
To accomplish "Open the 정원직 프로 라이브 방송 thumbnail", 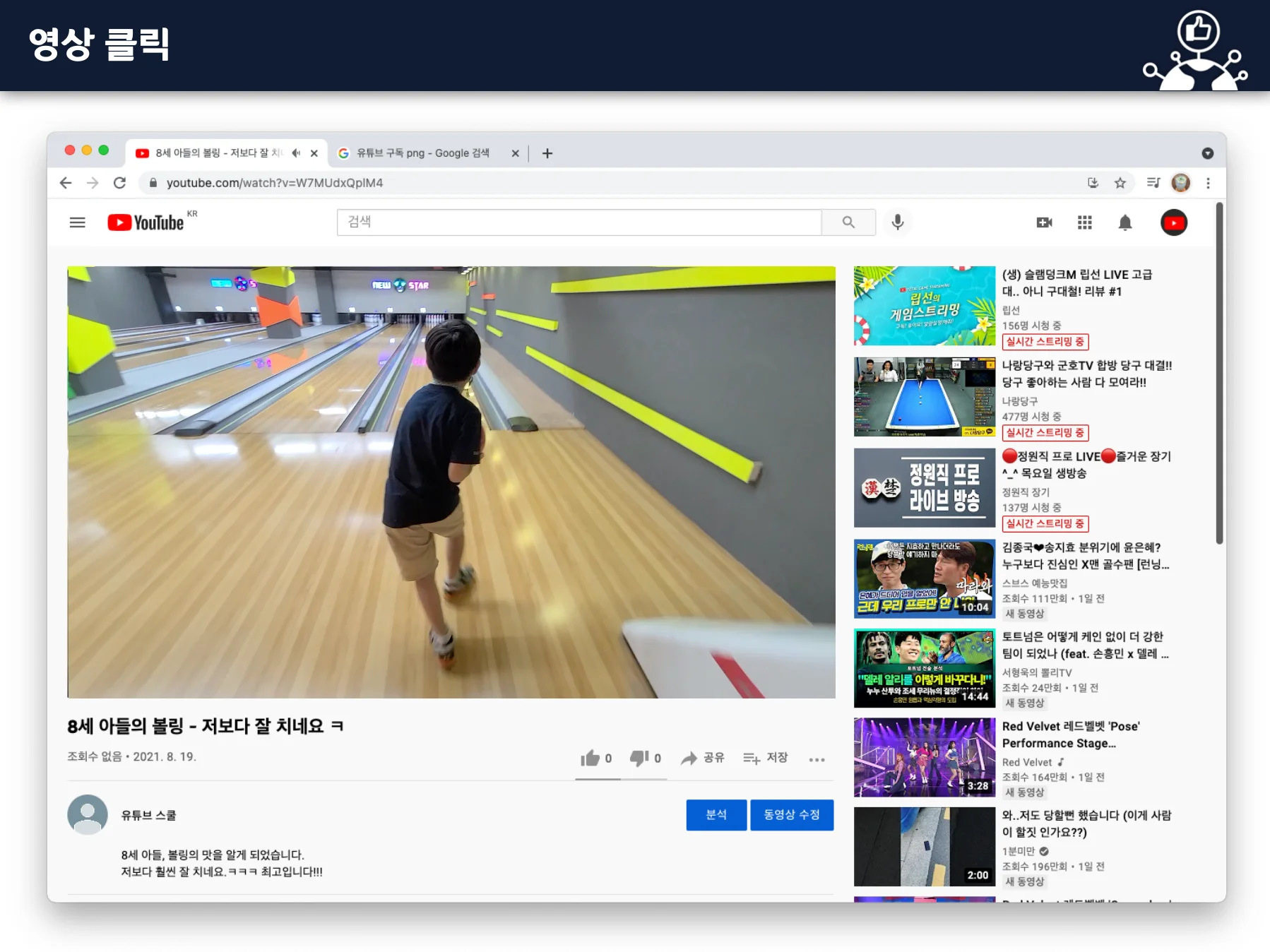I will pos(925,488).
